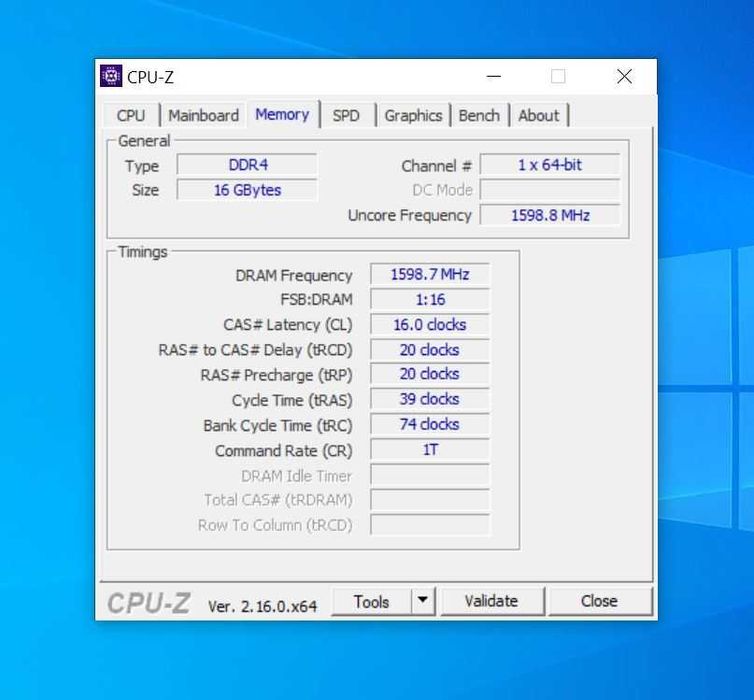Click the DRAM Frequency label
754x700 pixels.
point(294,275)
